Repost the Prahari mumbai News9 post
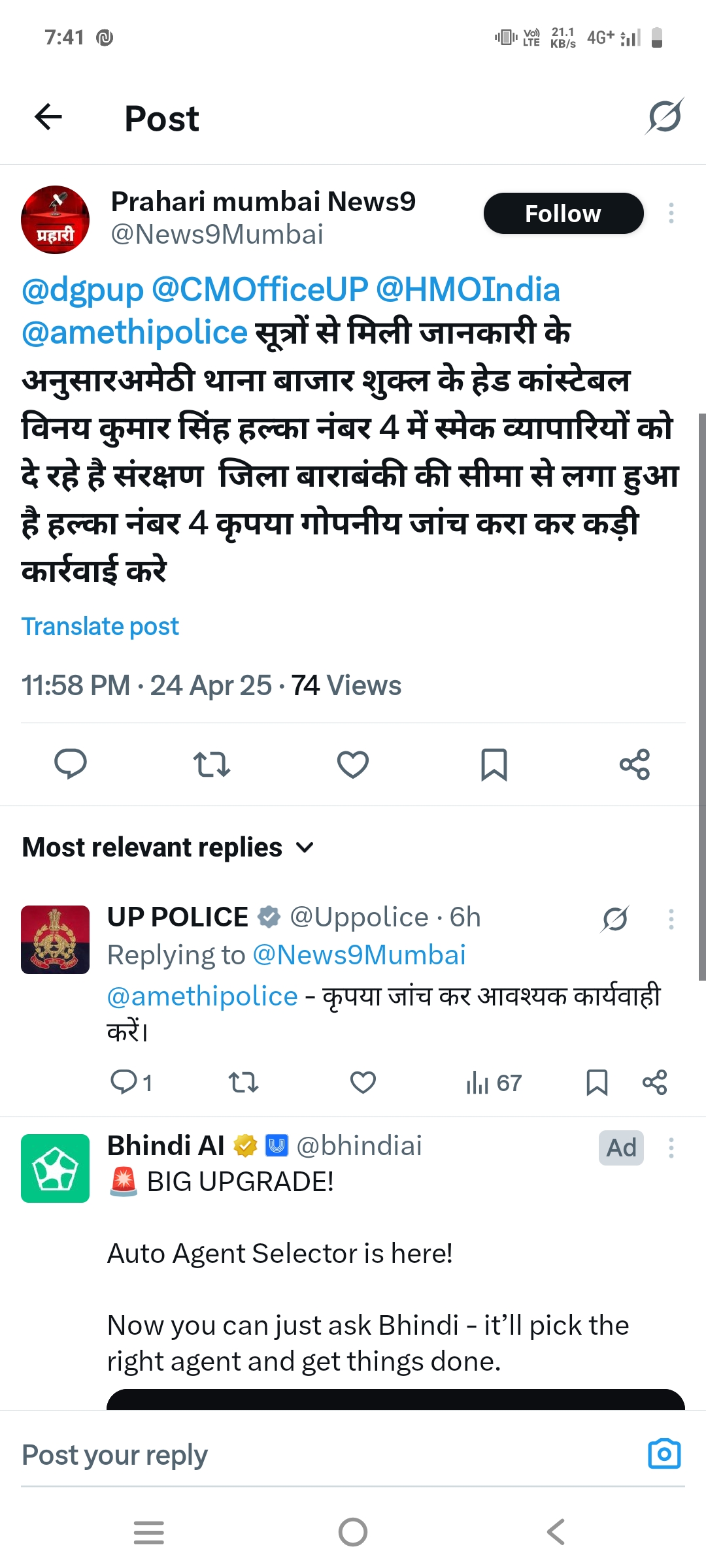The image size is (706, 1568). [x=212, y=764]
